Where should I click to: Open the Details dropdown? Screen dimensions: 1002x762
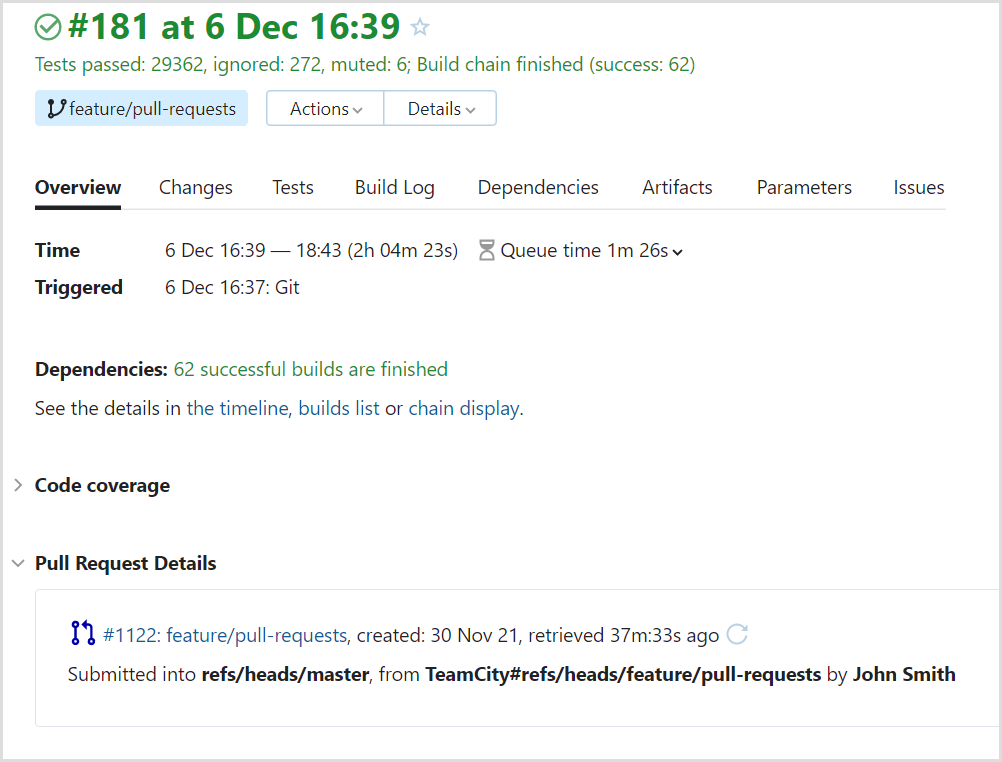pyautogui.click(x=439, y=108)
